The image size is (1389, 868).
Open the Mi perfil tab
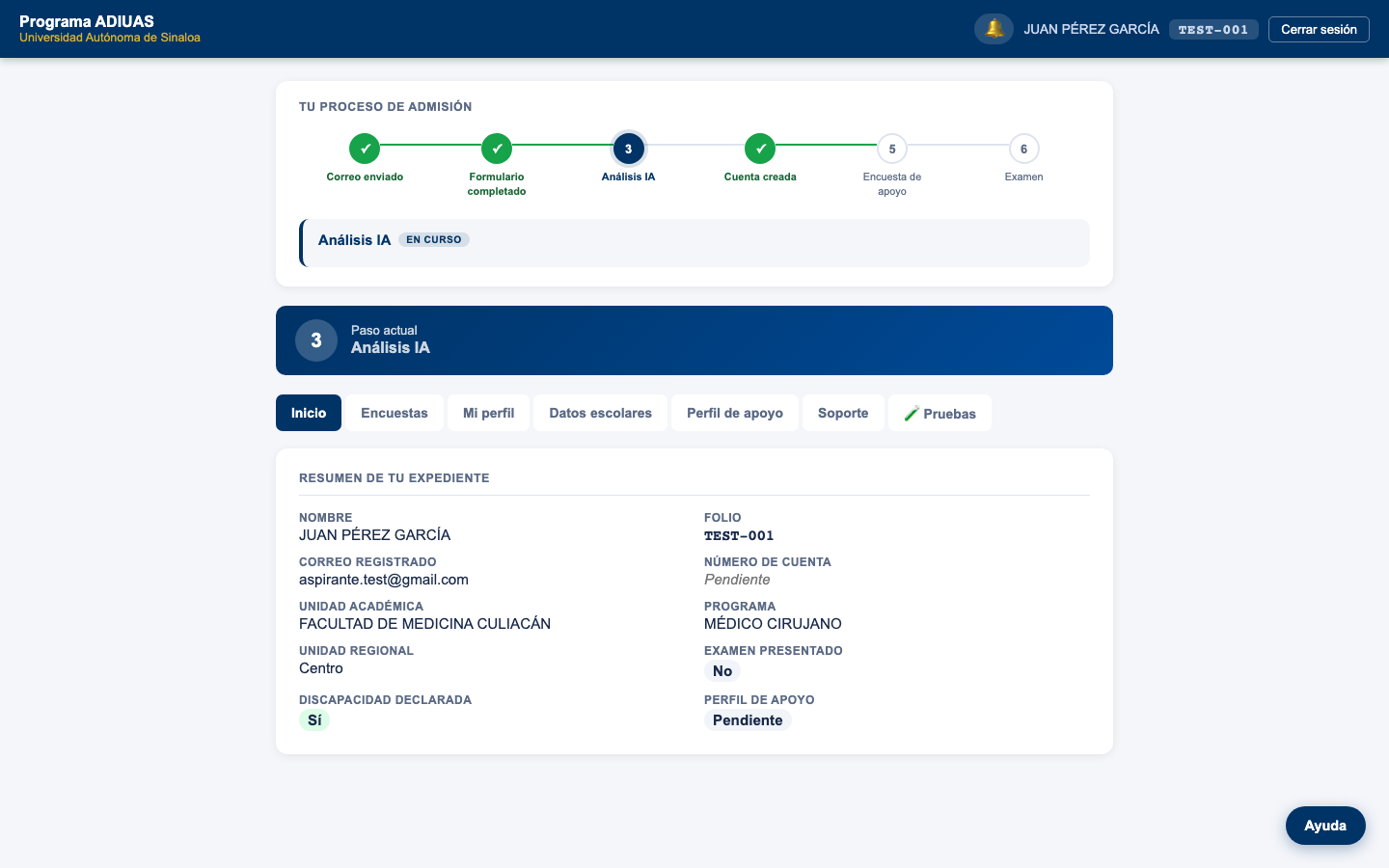tap(488, 413)
